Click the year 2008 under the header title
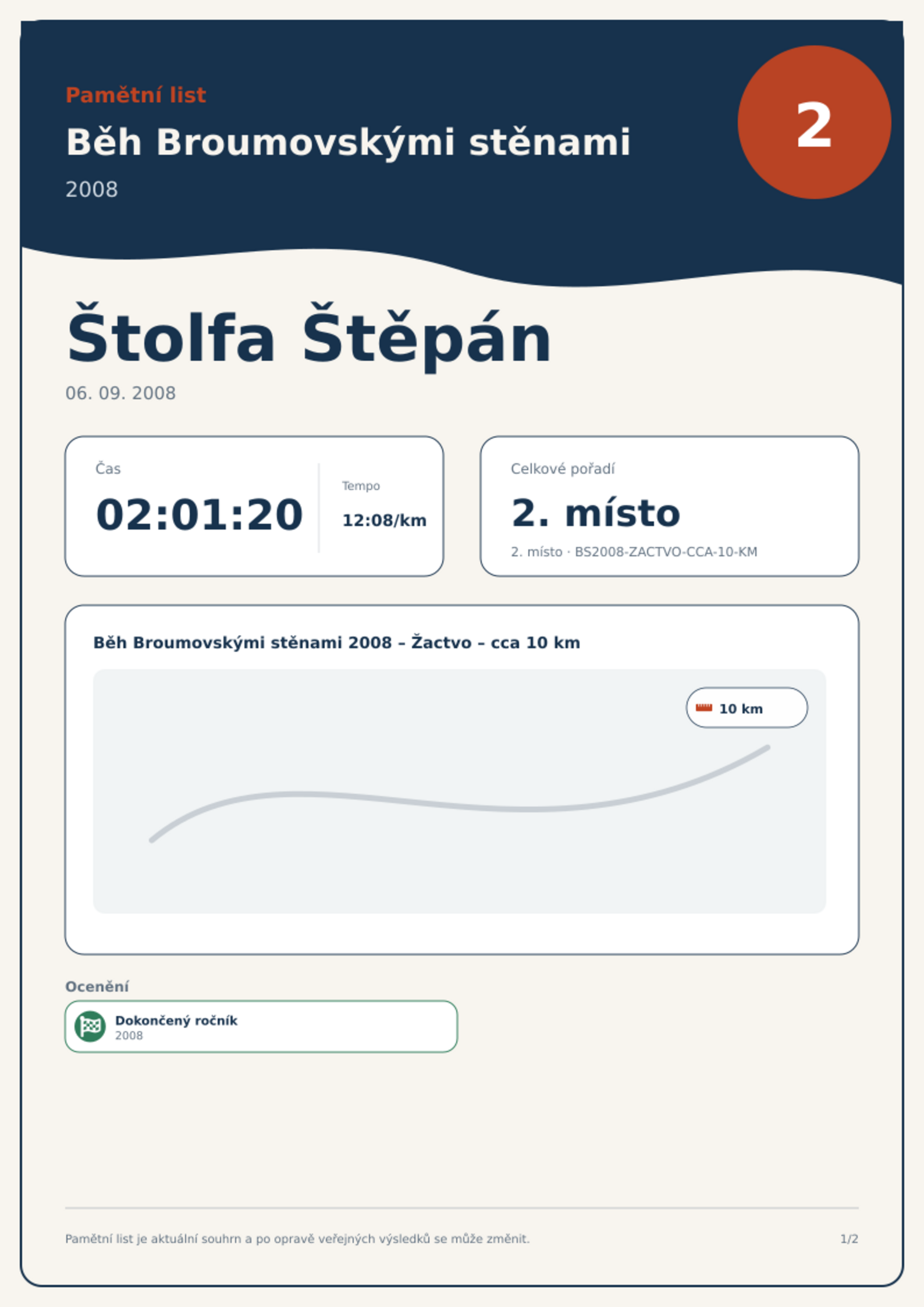The width and height of the screenshot is (924, 1307). pyautogui.click(x=91, y=190)
